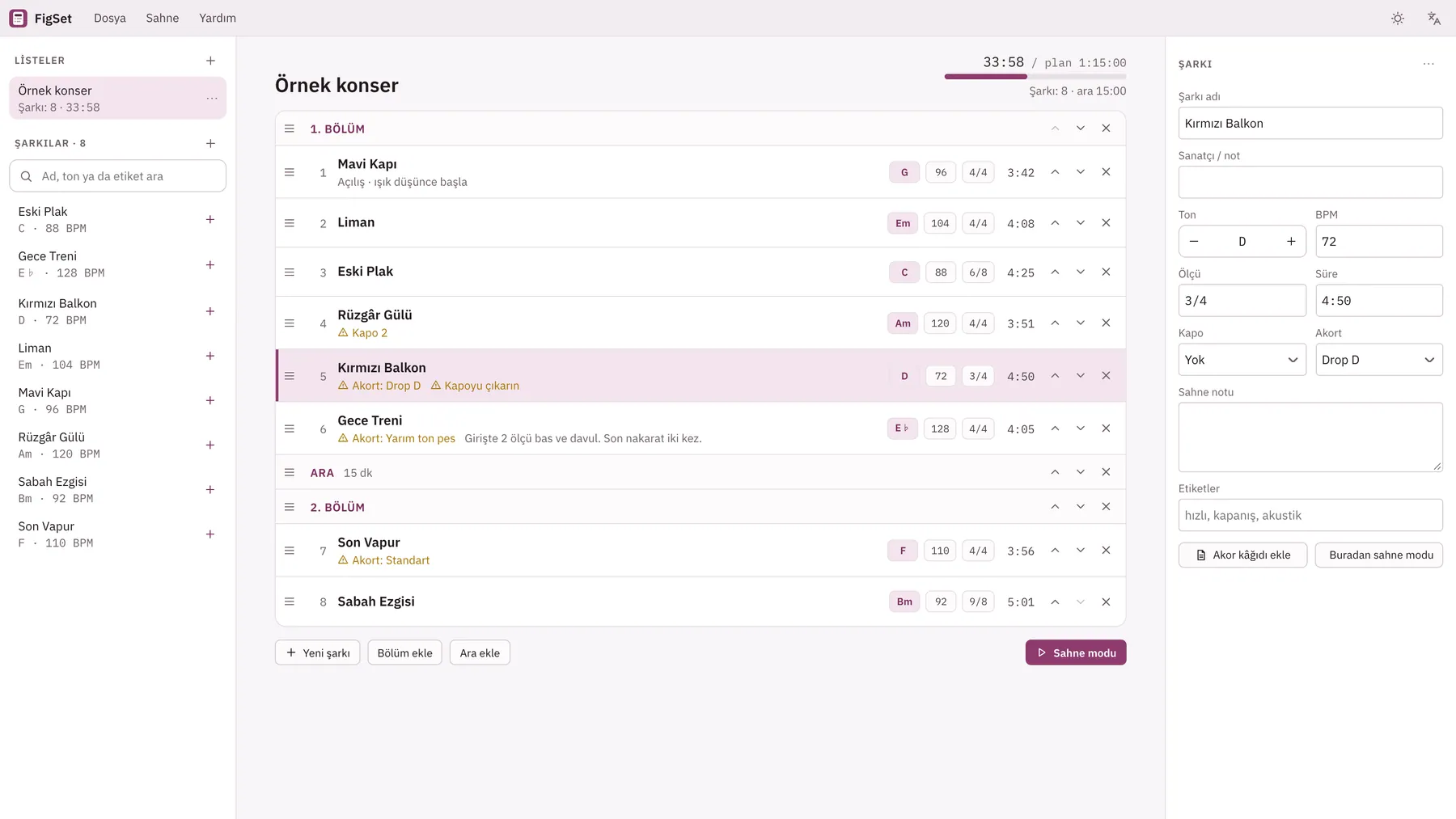Image resolution: width=1456 pixels, height=819 pixels.
Task: Click the Em key badge on Liman
Action: point(903,223)
